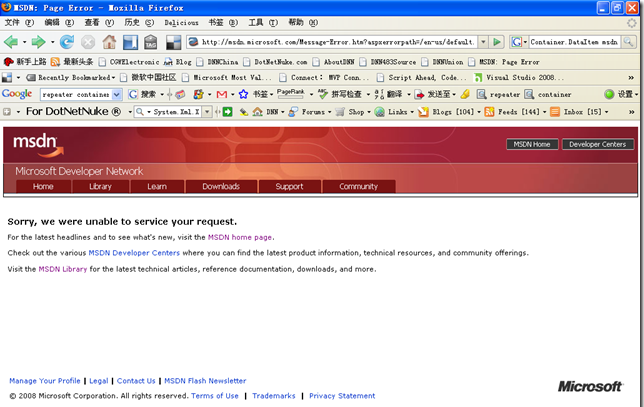Click the Gmail icon in Google toolbar
644x407 pixels.
click(221, 94)
